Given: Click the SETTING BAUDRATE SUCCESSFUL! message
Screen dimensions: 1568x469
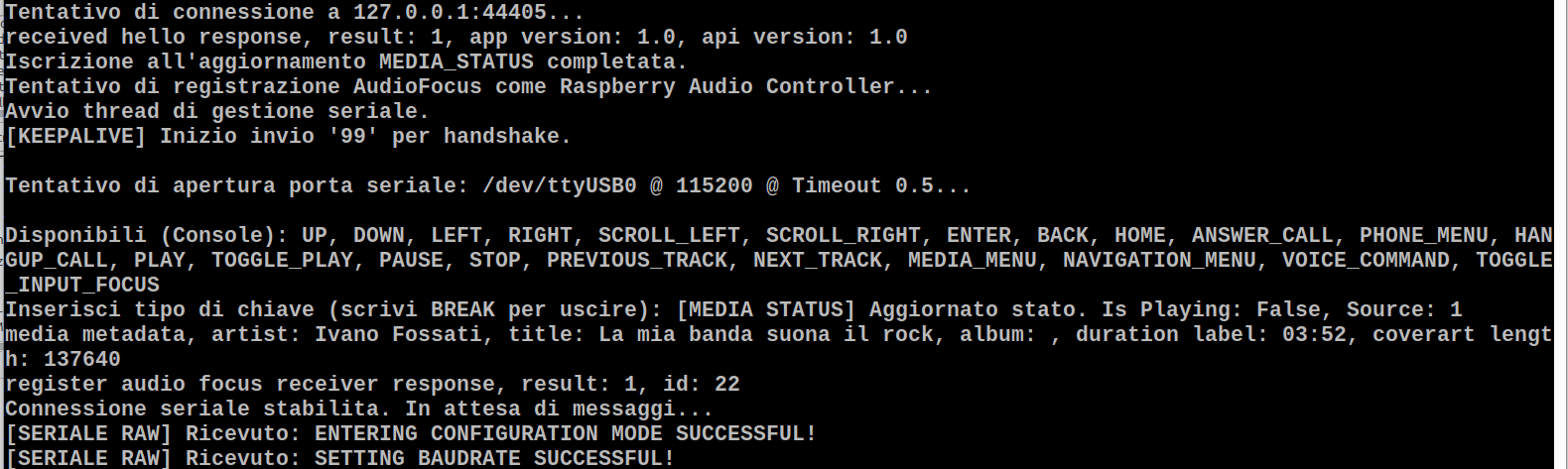Looking at the screenshot, I should click(494, 458).
